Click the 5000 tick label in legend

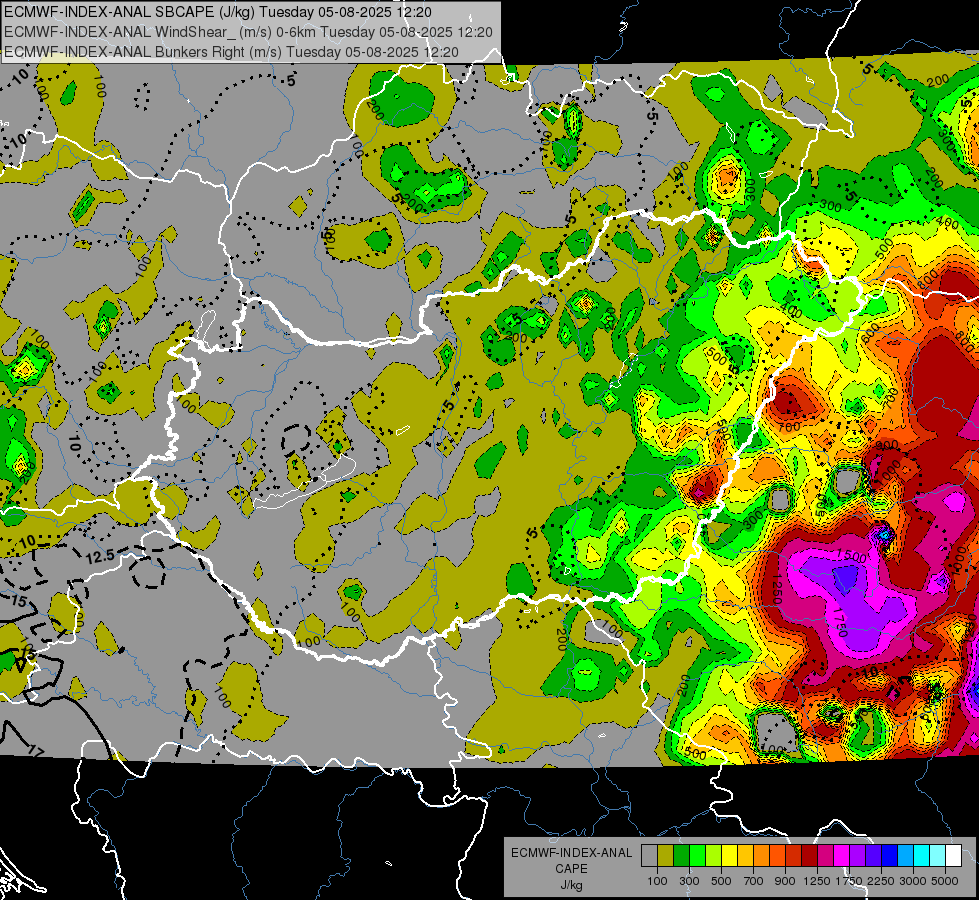pos(945,881)
